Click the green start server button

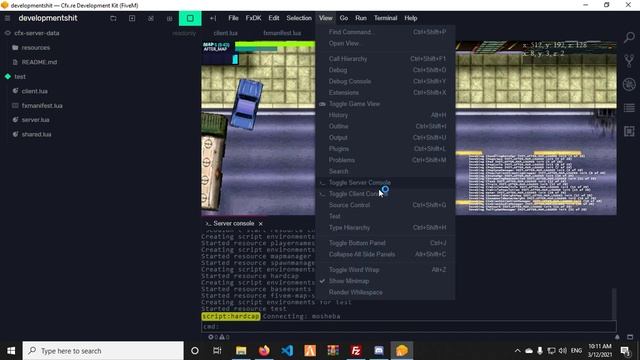tap(190, 18)
